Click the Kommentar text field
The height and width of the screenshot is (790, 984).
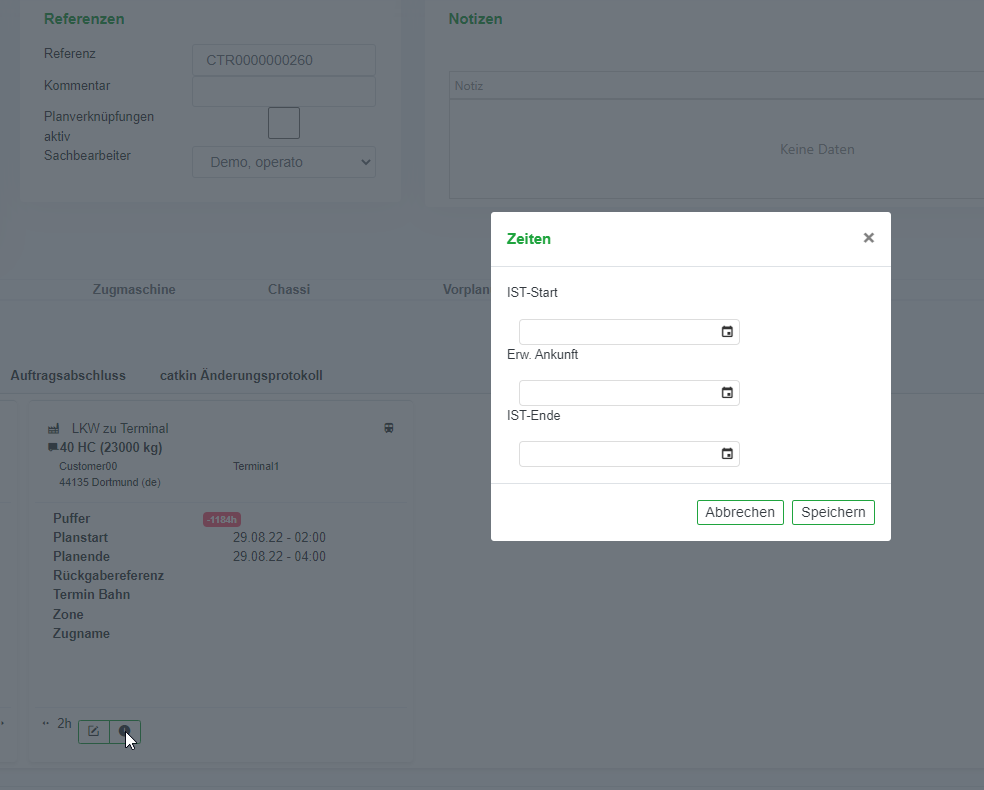284,91
